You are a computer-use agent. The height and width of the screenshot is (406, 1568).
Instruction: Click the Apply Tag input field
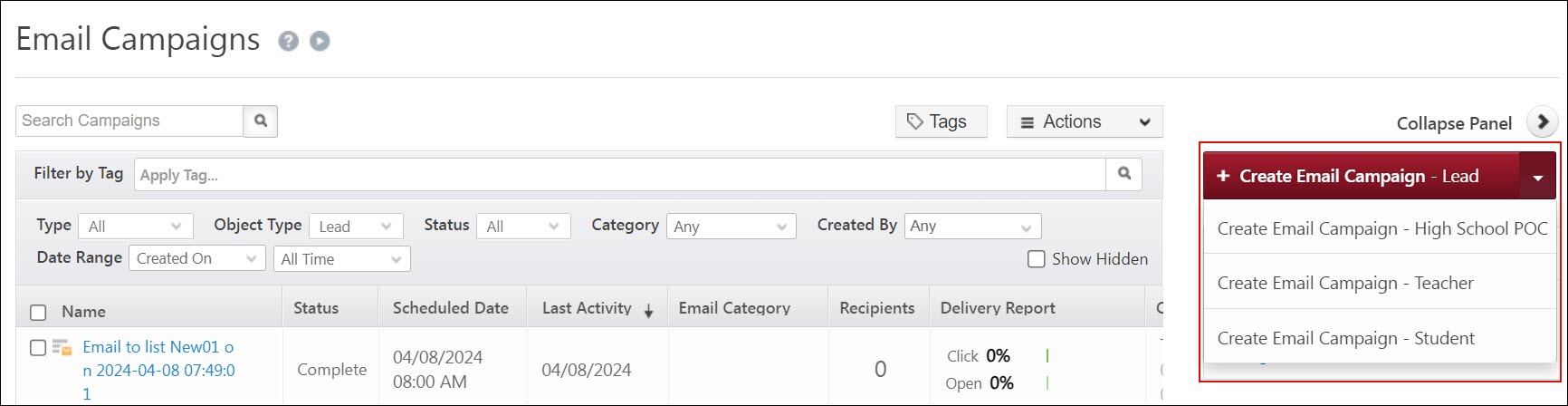click(620, 174)
